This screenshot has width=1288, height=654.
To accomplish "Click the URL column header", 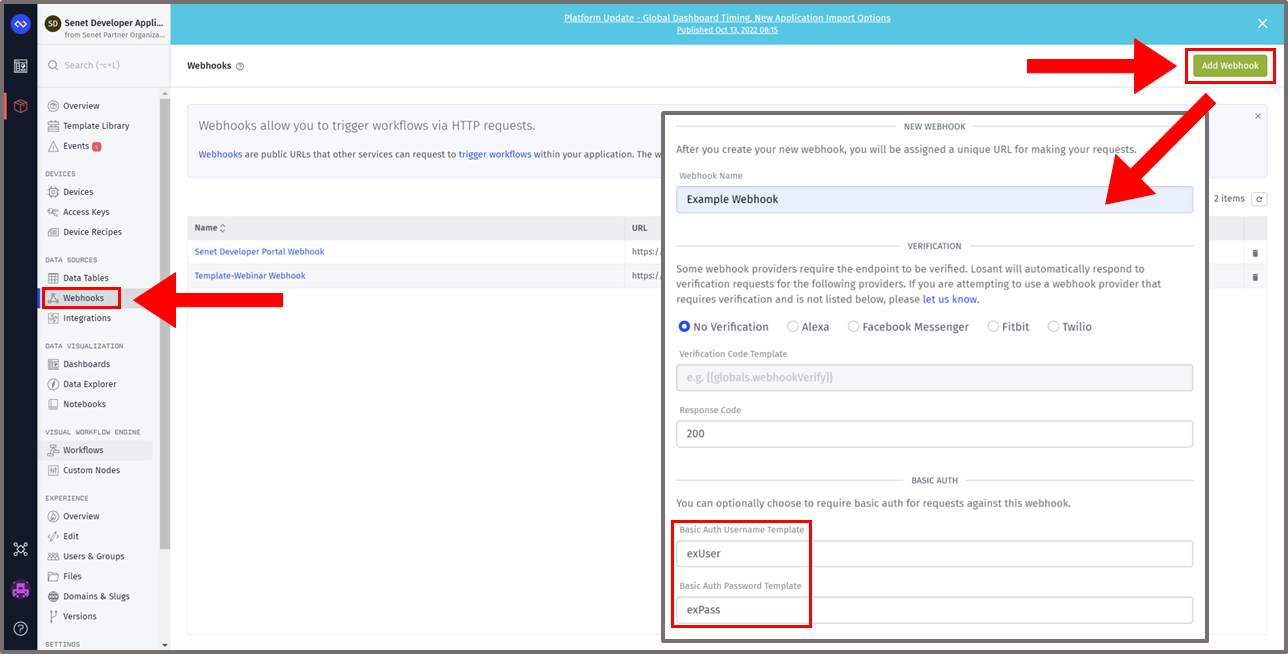I will [x=639, y=228].
